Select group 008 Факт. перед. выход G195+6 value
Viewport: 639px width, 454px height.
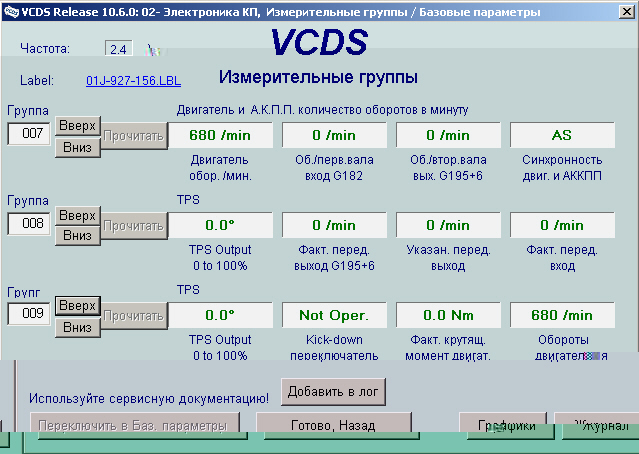334,225
